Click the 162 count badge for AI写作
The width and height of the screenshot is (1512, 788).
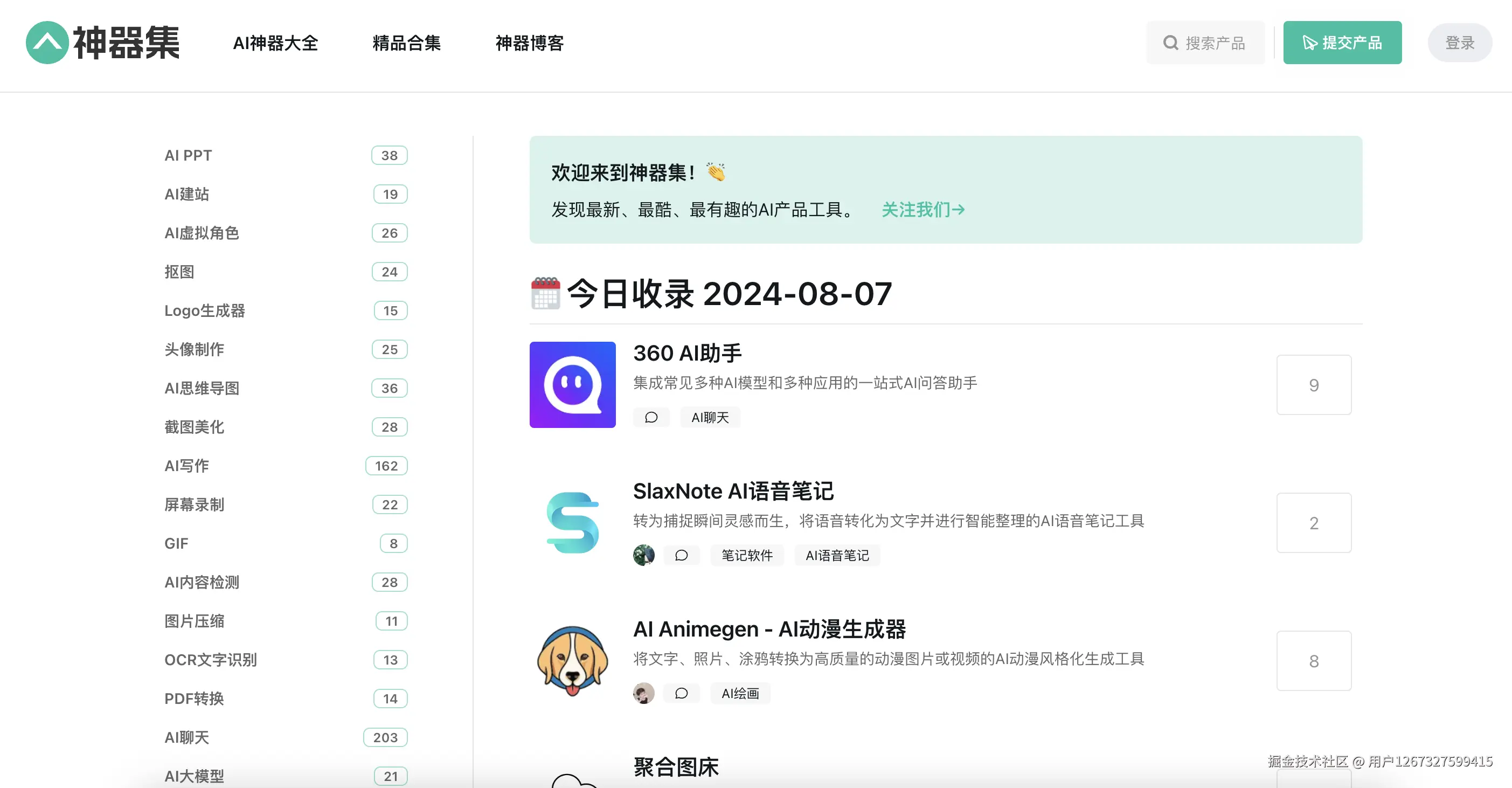pyautogui.click(x=386, y=466)
